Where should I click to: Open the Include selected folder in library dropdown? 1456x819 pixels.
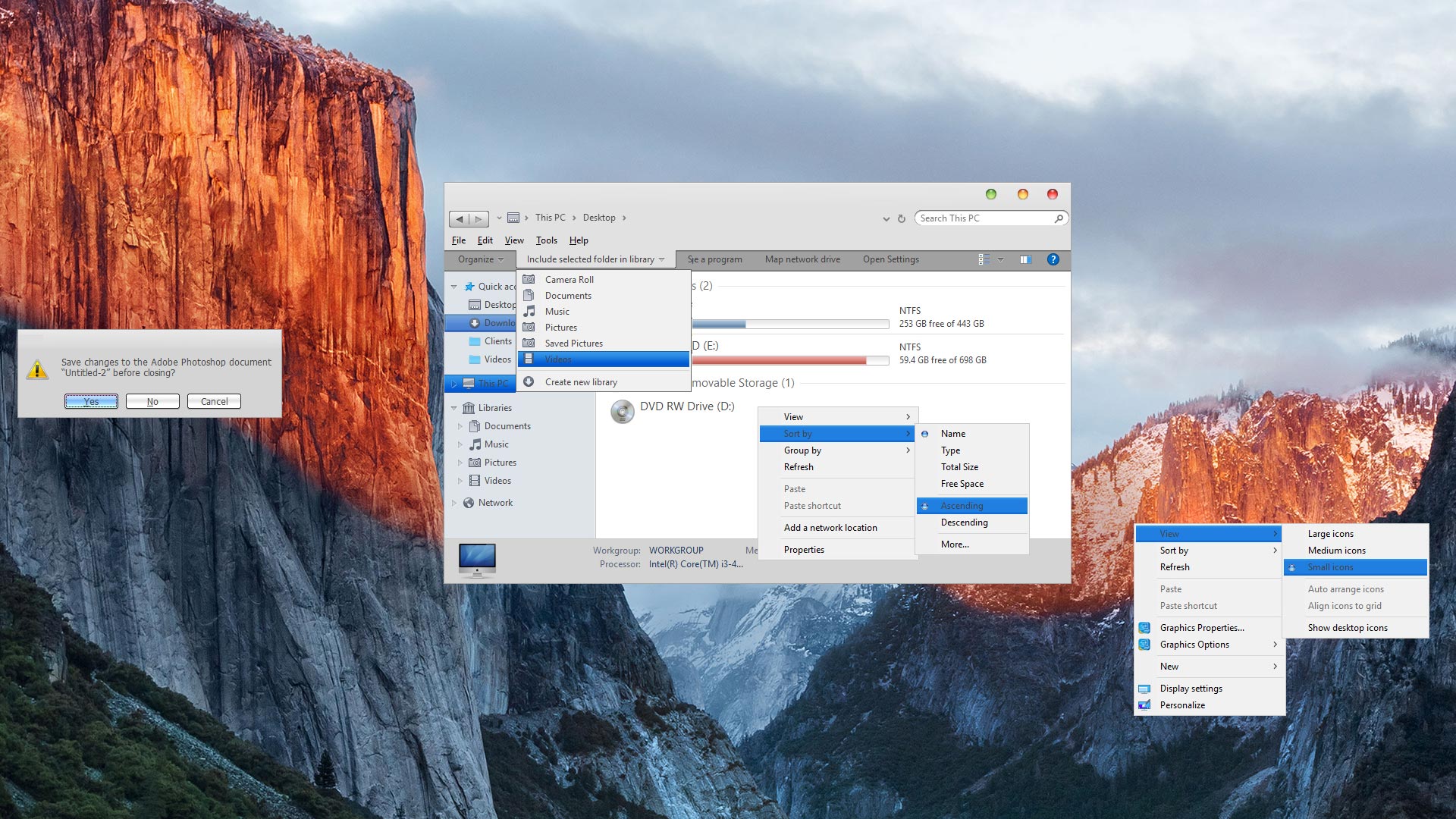click(595, 259)
